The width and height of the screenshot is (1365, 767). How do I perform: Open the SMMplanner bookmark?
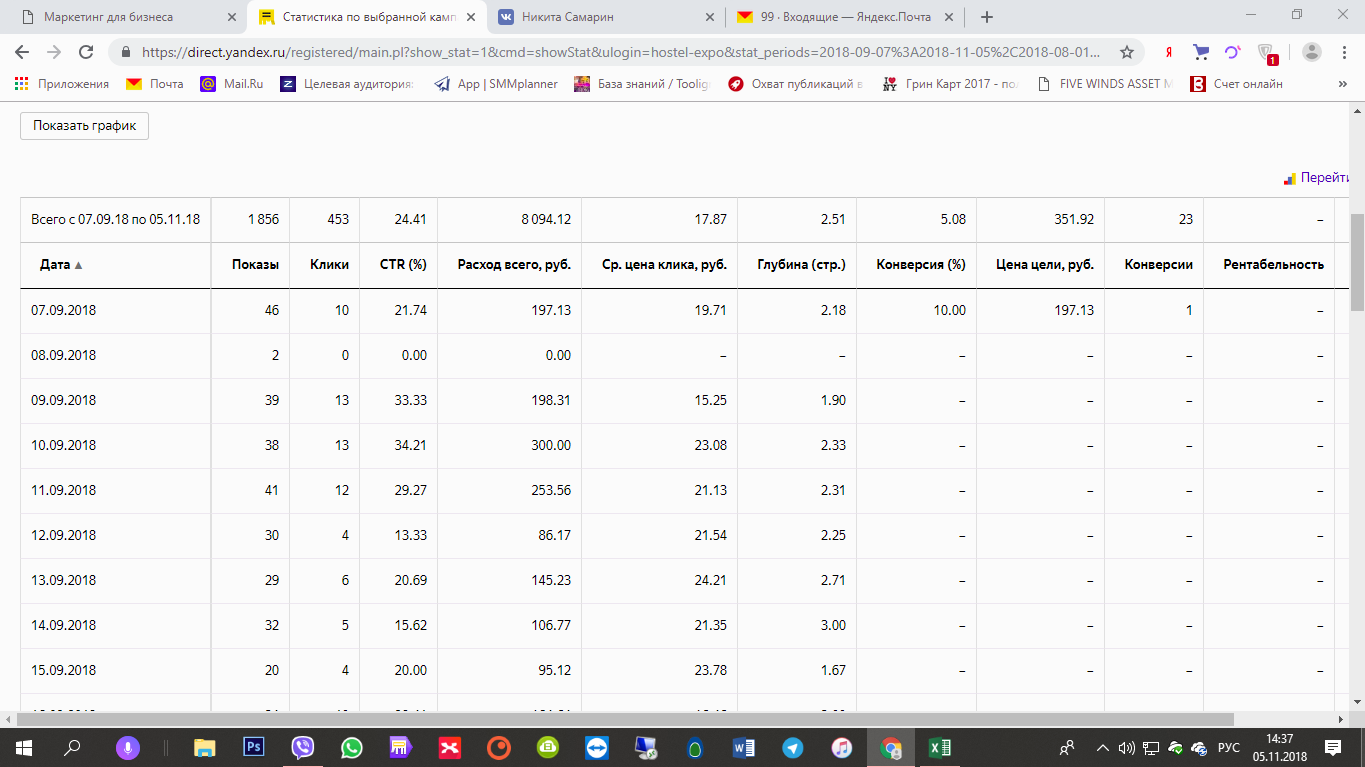[x=496, y=85]
